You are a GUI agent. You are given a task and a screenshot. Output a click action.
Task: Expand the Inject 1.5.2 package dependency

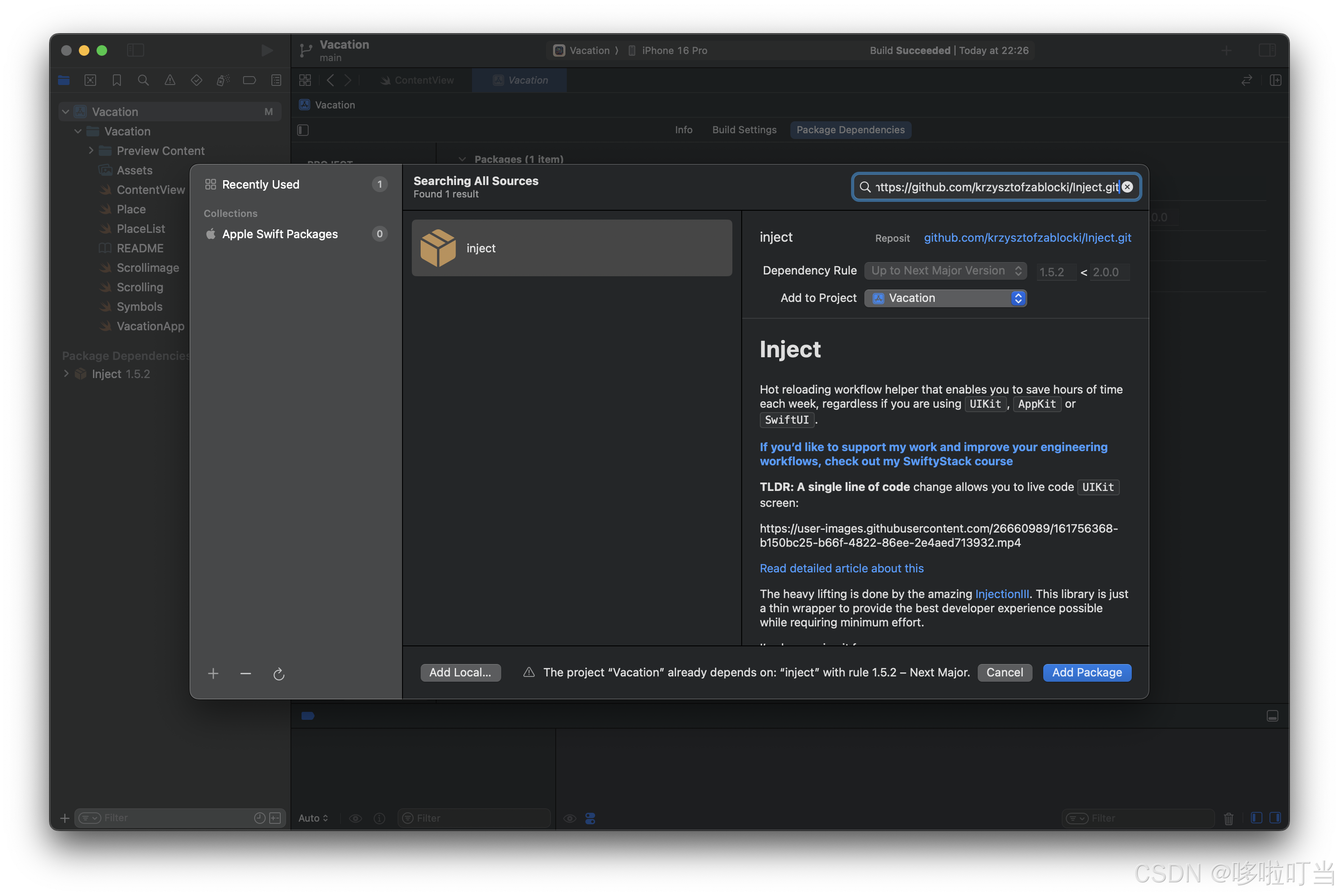pyautogui.click(x=66, y=374)
